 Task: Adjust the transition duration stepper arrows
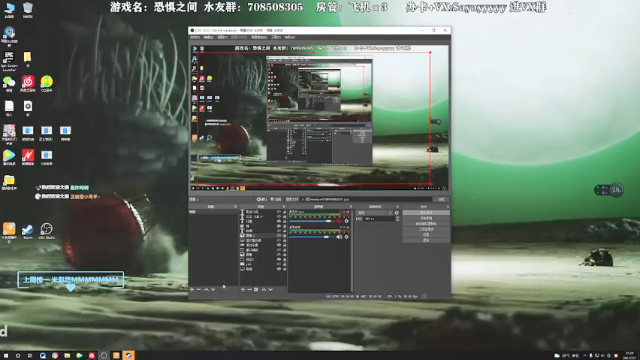397,219
